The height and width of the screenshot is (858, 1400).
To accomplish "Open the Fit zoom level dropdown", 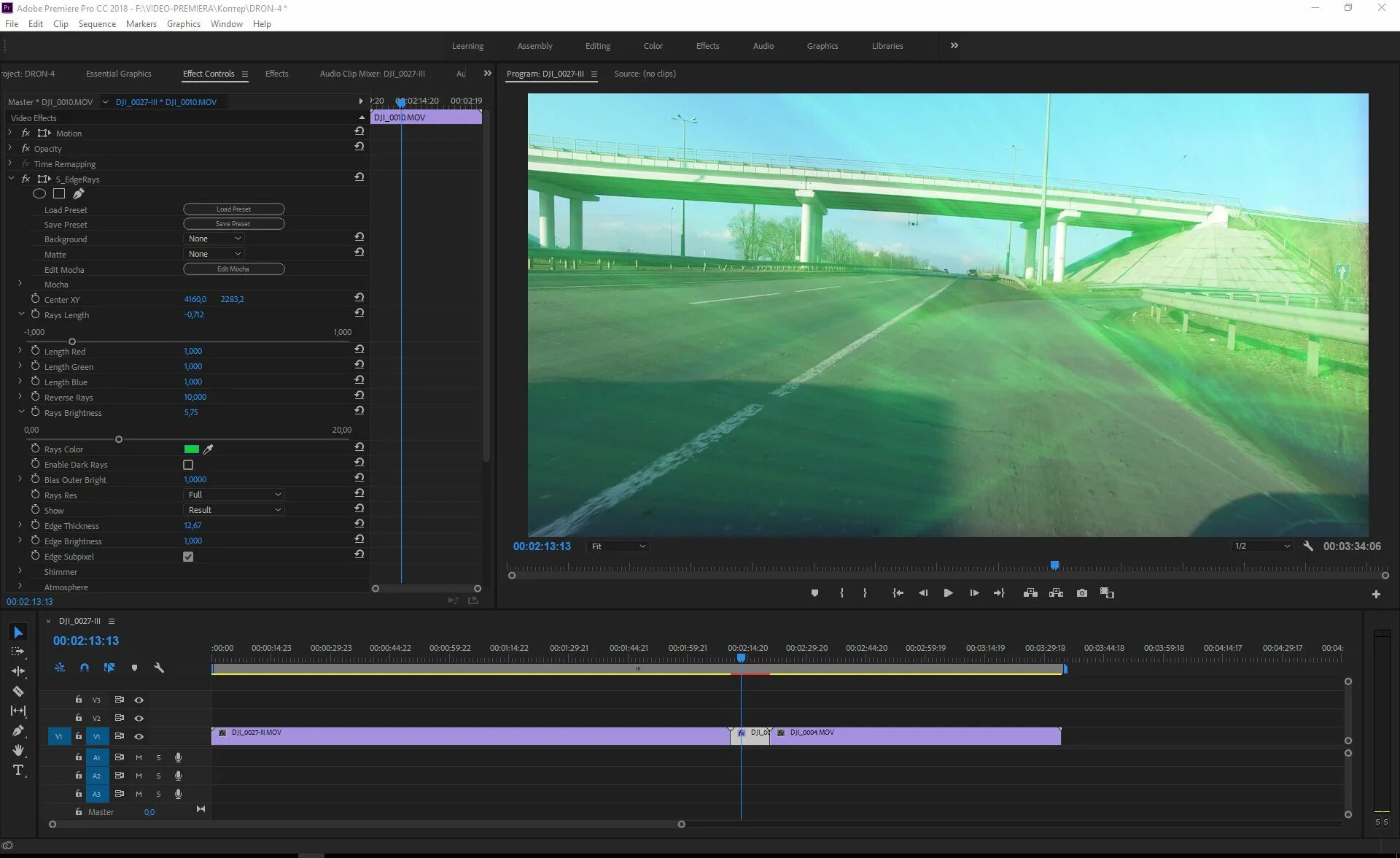I will [x=618, y=546].
